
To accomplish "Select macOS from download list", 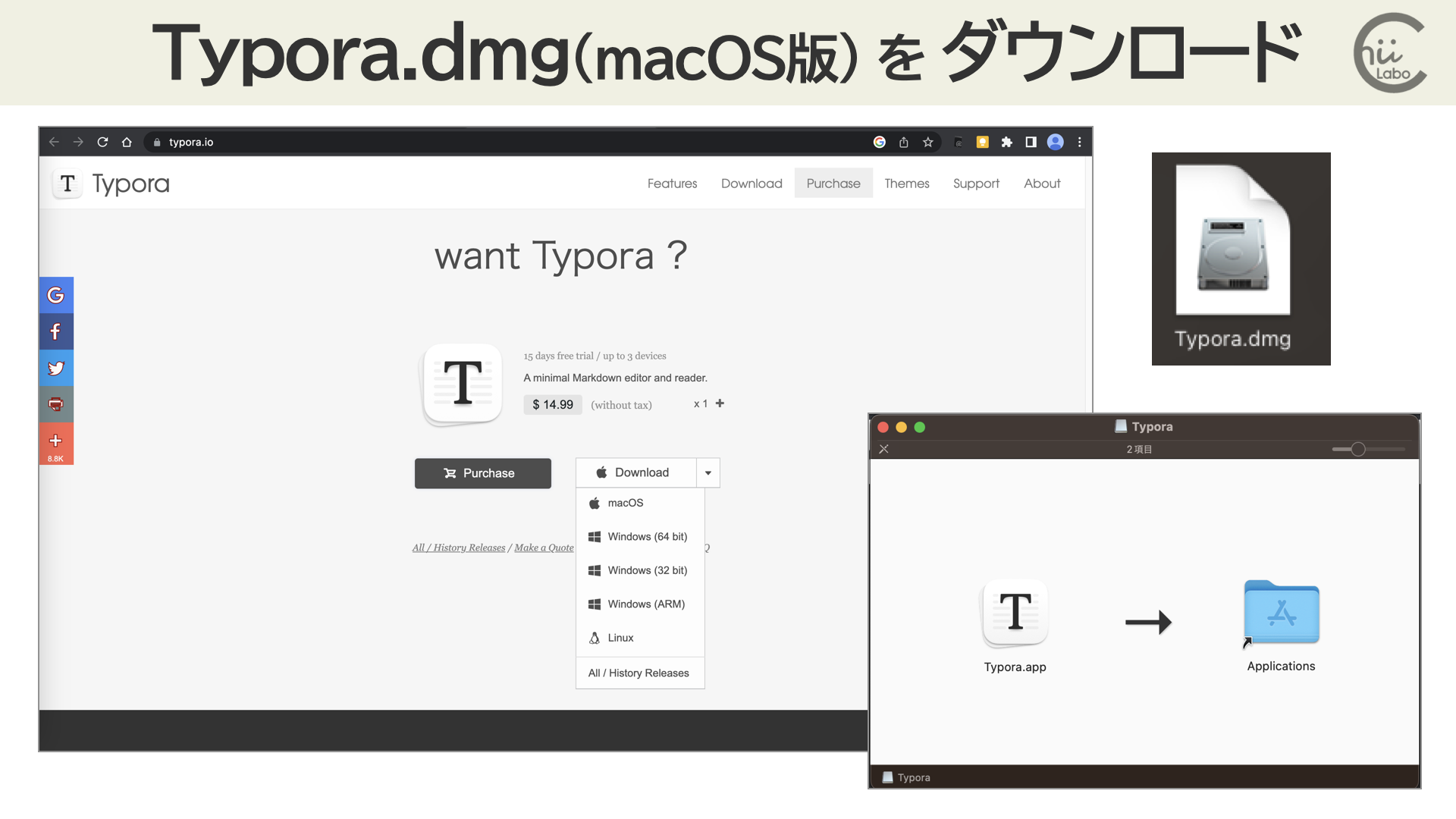I will tap(625, 503).
